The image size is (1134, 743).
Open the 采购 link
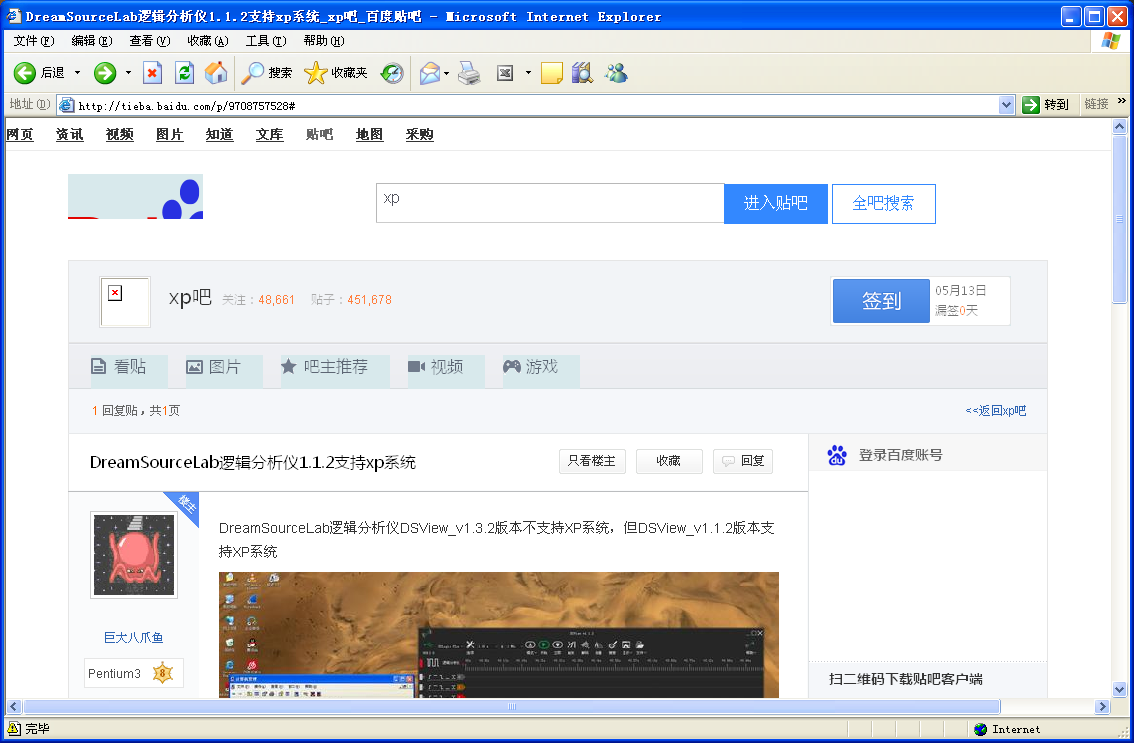[x=419, y=135]
